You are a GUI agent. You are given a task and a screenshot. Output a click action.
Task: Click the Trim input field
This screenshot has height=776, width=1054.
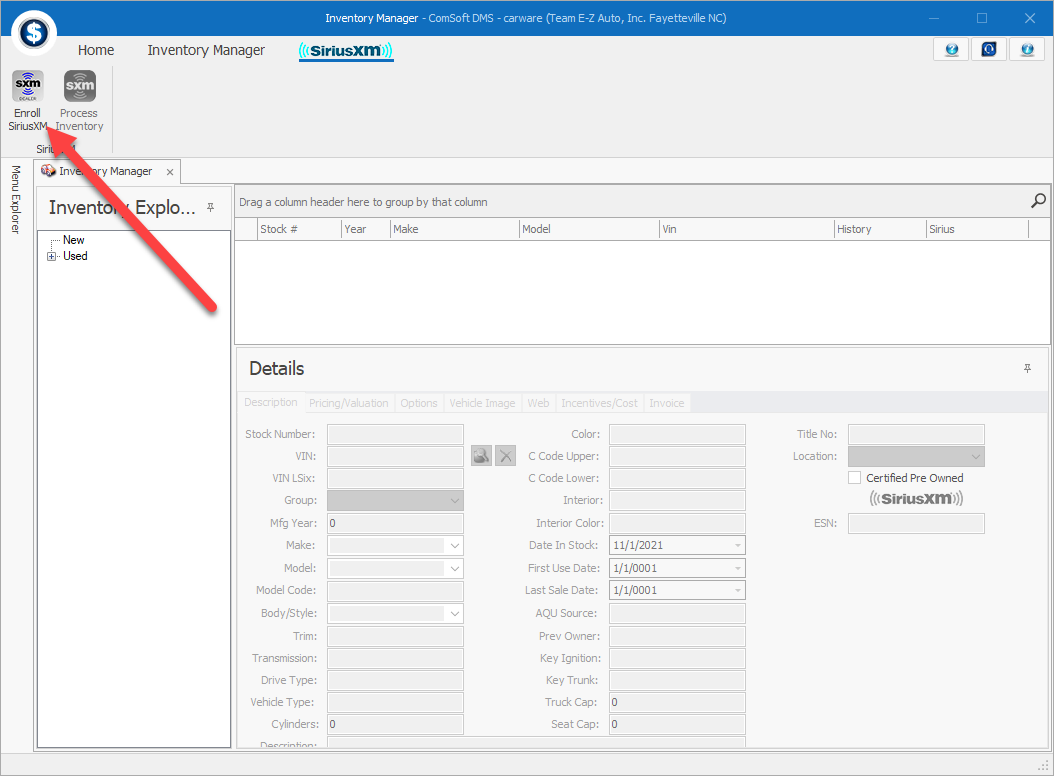[x=395, y=636]
